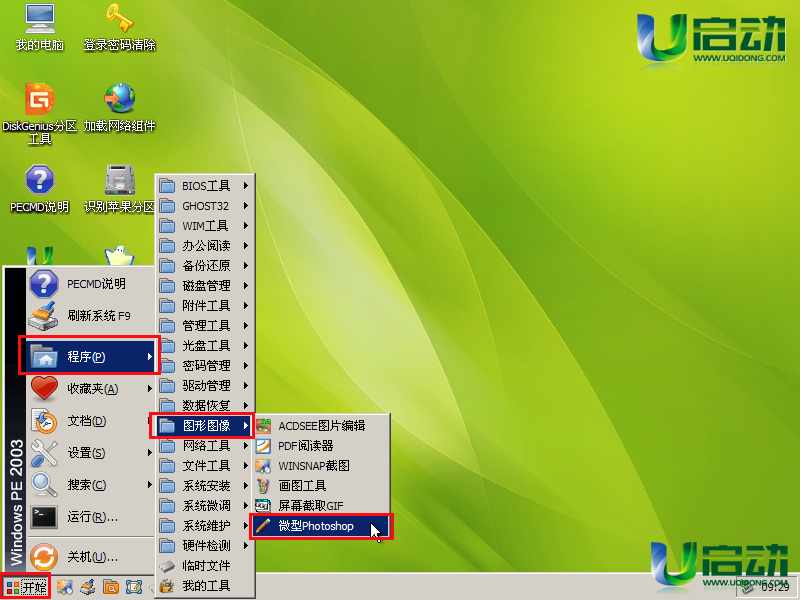
Task: Expand the 驱动管理 folder submenu
Action: click(205, 385)
